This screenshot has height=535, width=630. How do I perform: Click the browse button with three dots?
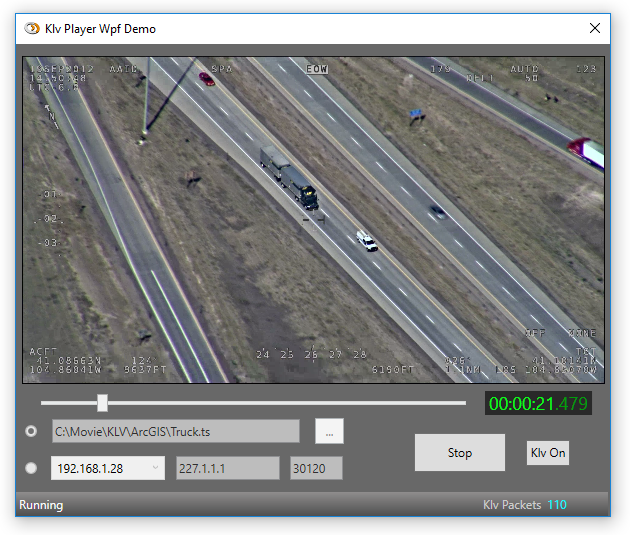[329, 431]
